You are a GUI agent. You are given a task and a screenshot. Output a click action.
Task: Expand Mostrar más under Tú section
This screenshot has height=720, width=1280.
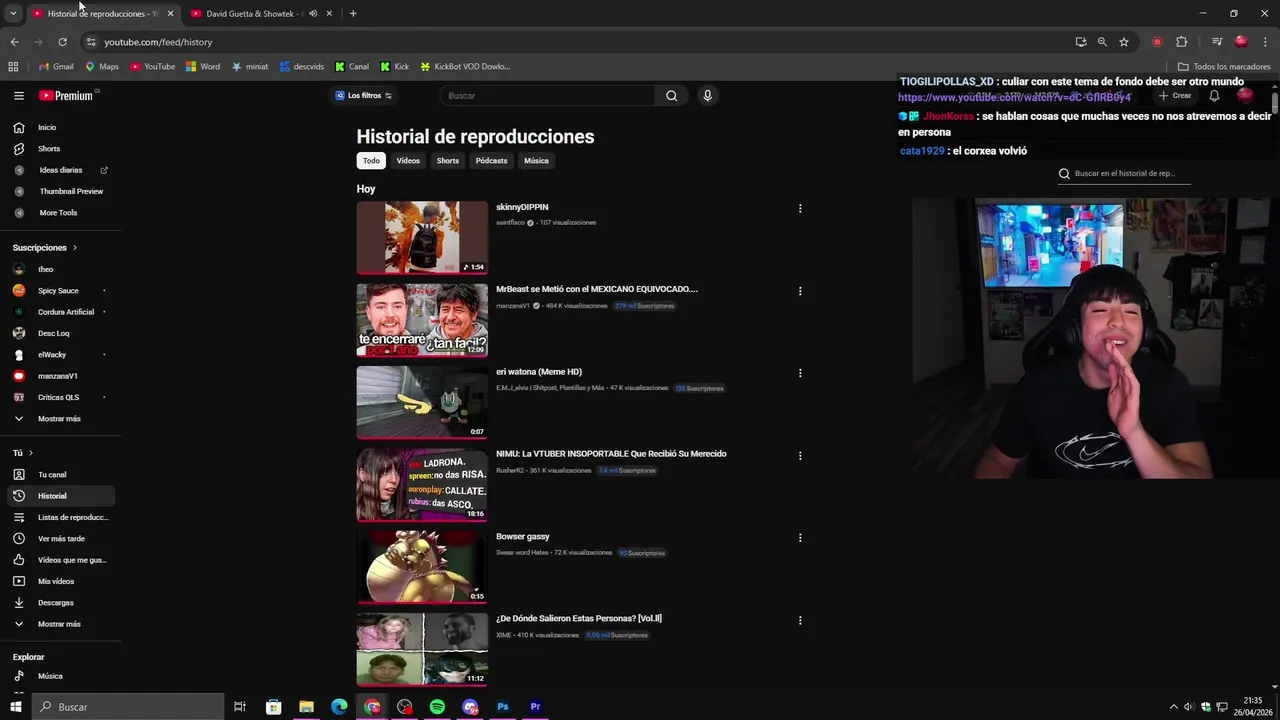(58, 624)
